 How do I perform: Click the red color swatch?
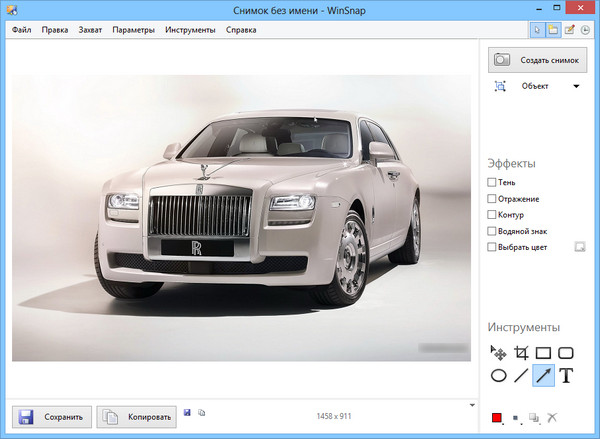(x=496, y=418)
